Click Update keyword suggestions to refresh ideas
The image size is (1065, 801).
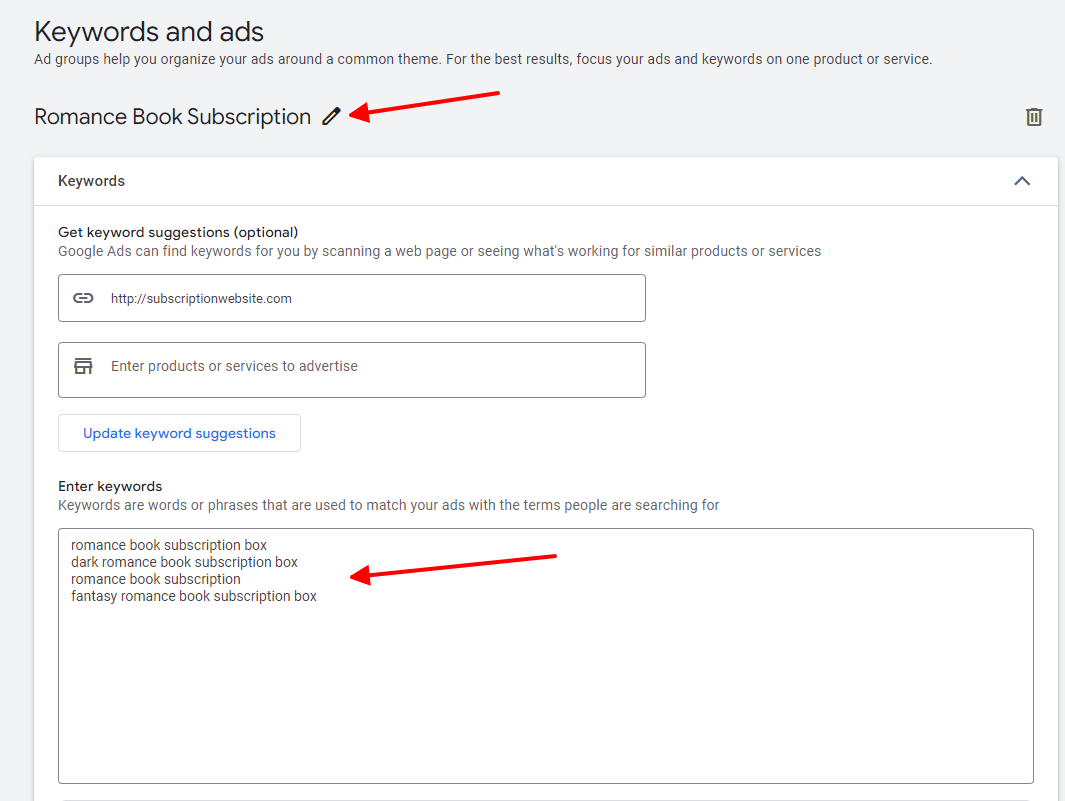(x=179, y=432)
